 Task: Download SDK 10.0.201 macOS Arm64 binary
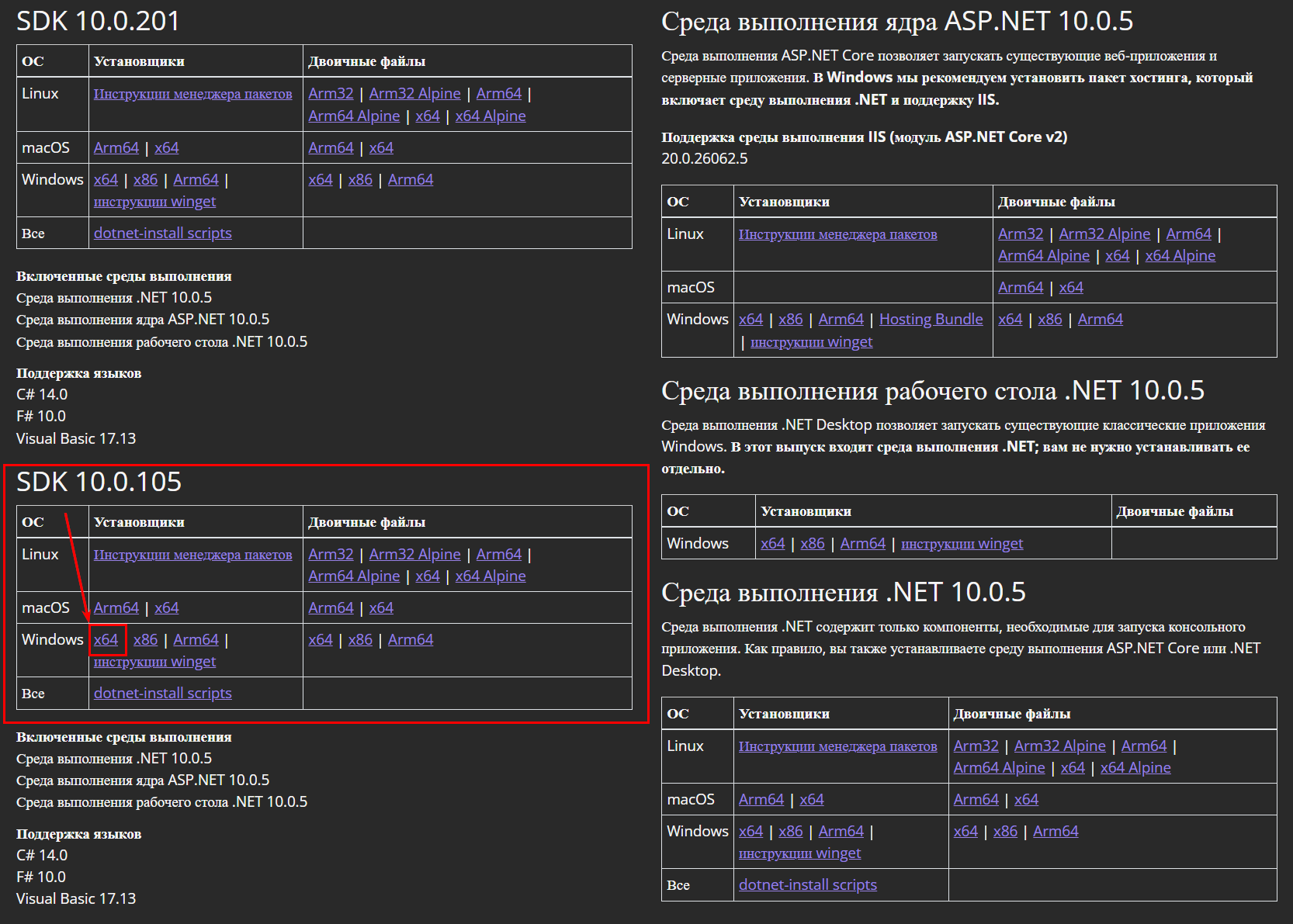(331, 148)
